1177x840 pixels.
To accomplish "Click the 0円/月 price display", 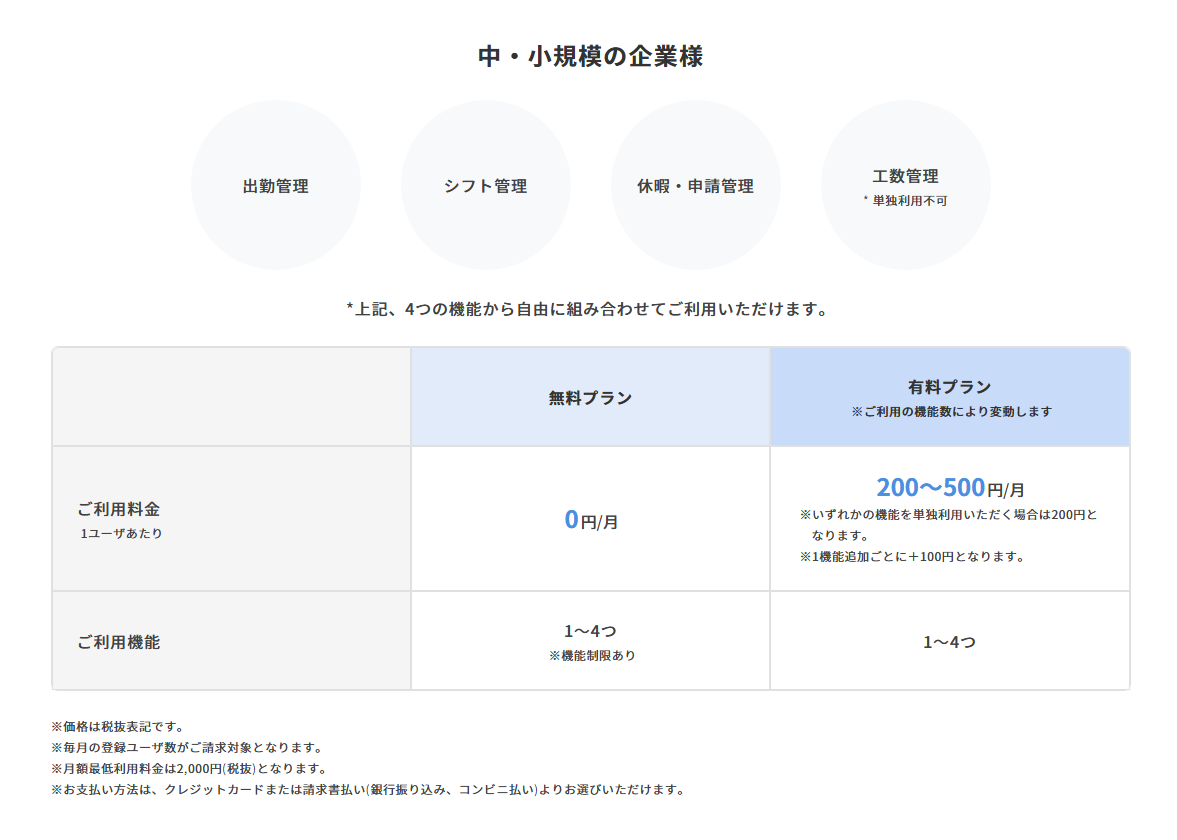I will pyautogui.click(x=589, y=517).
